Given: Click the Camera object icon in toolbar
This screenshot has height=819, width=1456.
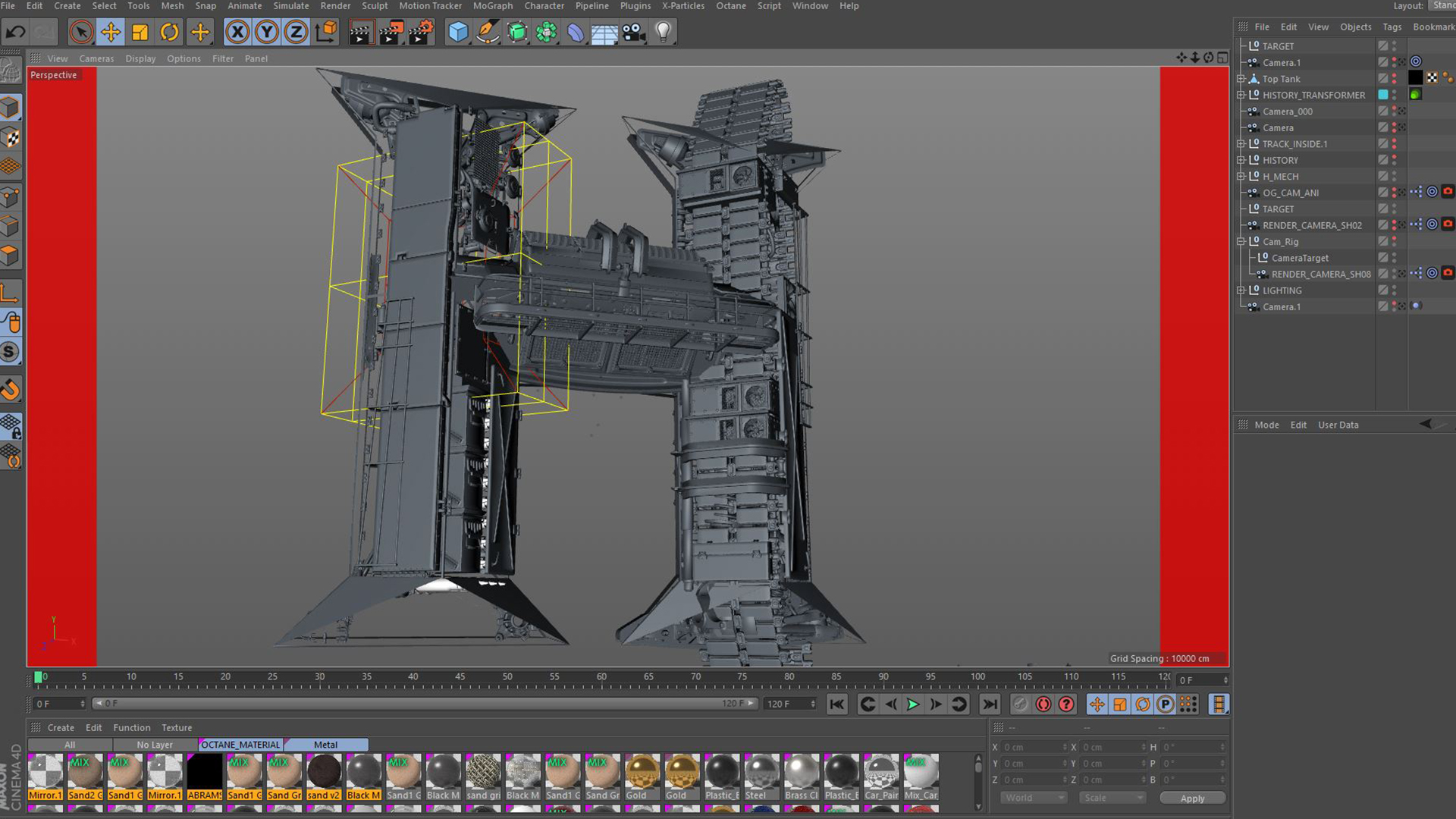Looking at the screenshot, I should click(633, 32).
